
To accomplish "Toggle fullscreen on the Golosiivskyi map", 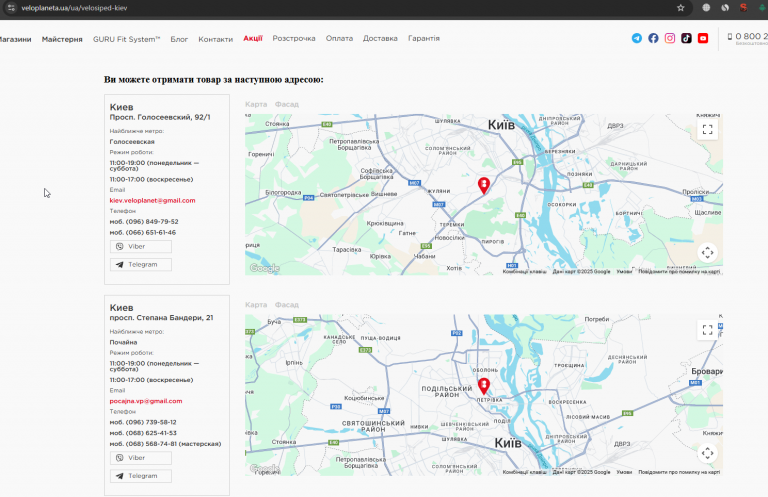I will click(x=707, y=130).
